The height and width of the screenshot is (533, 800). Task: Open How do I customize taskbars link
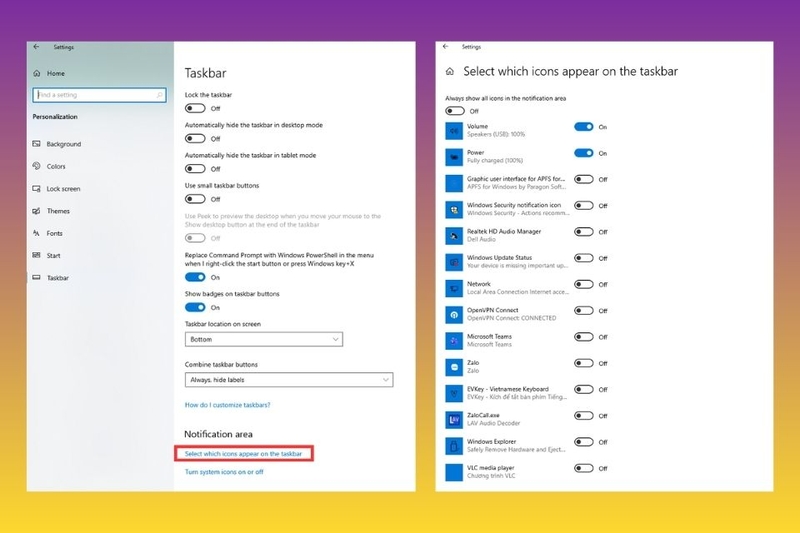click(x=228, y=405)
